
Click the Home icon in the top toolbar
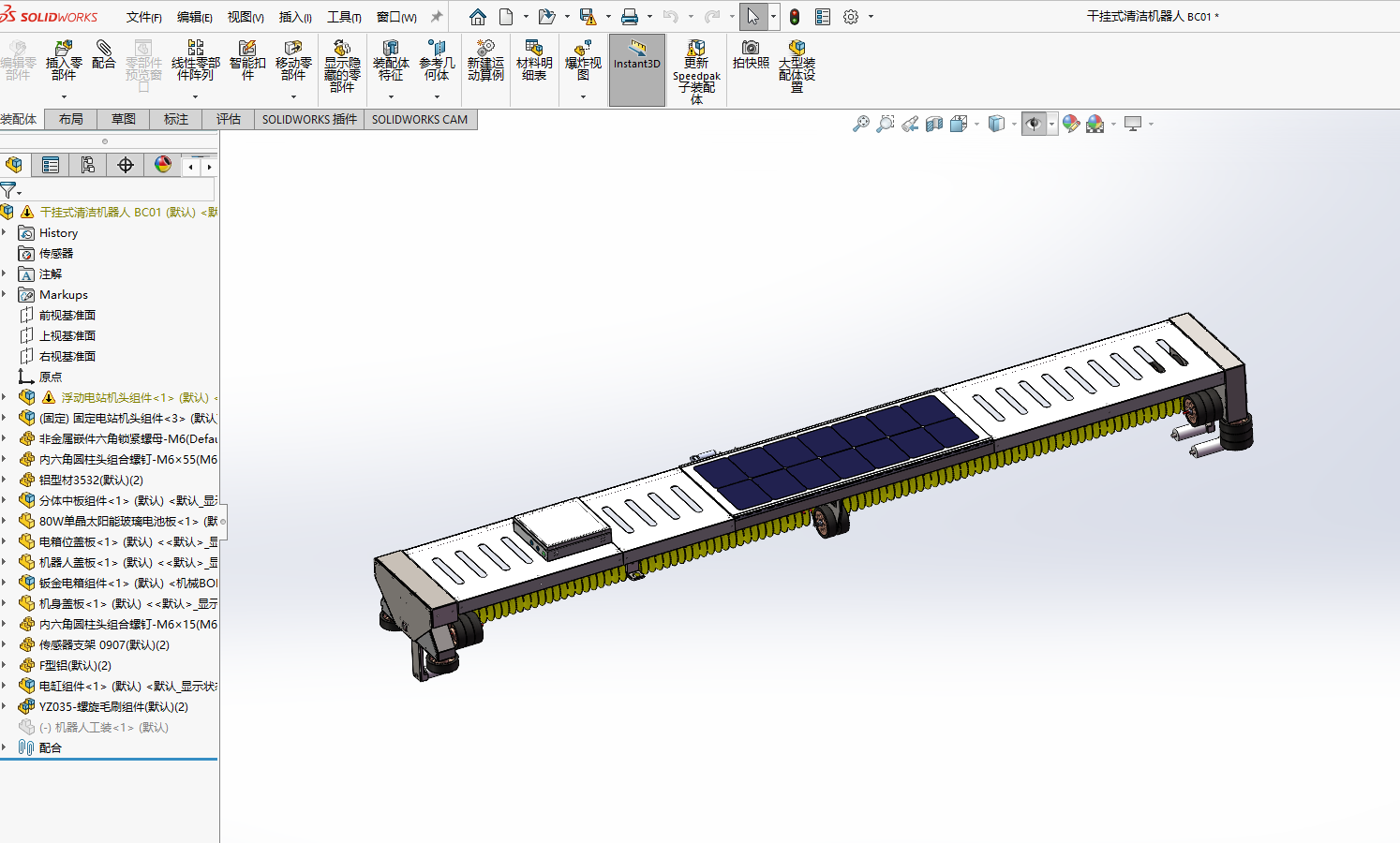(x=478, y=17)
